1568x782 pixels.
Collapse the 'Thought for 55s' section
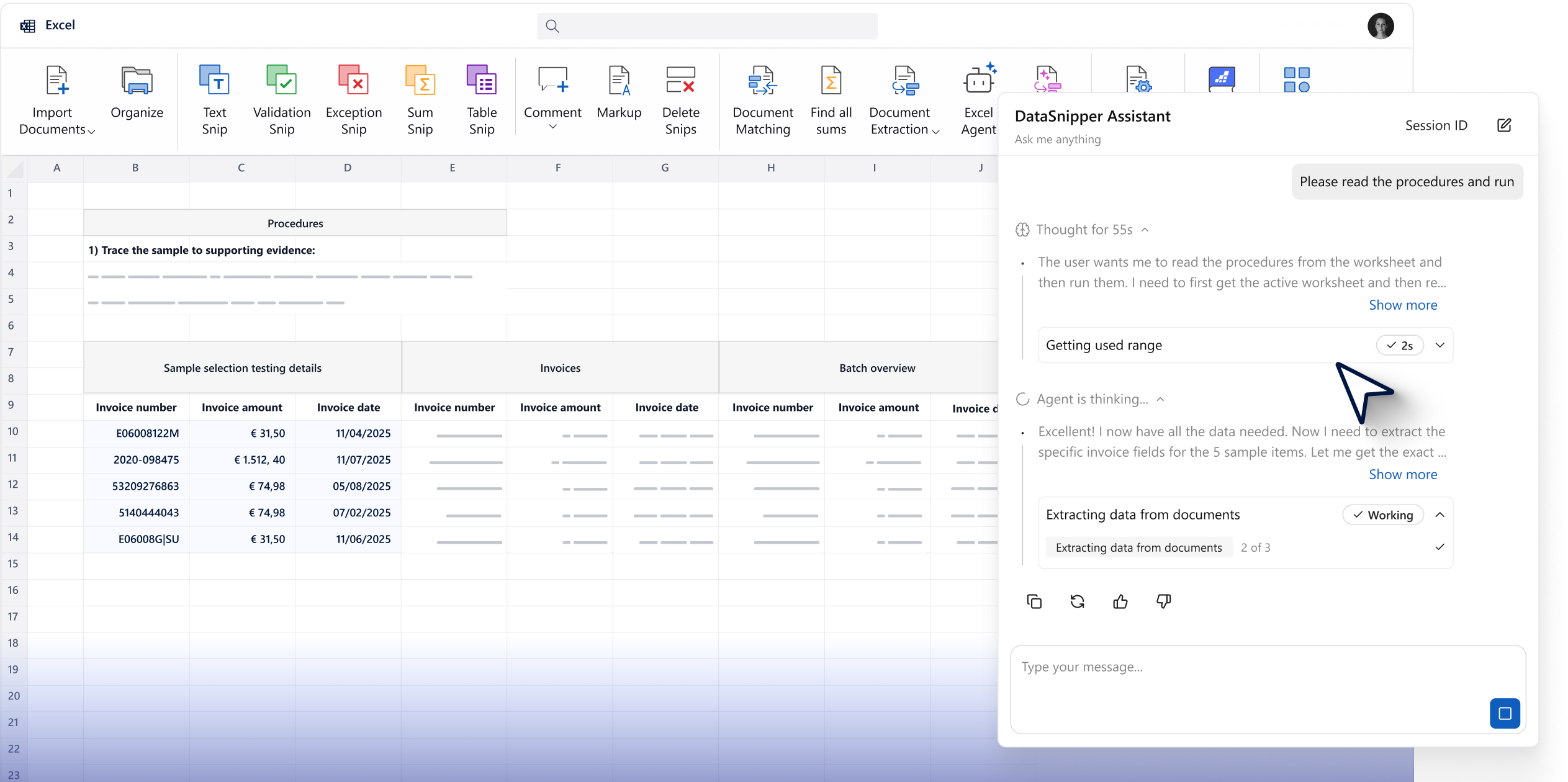click(x=1145, y=230)
